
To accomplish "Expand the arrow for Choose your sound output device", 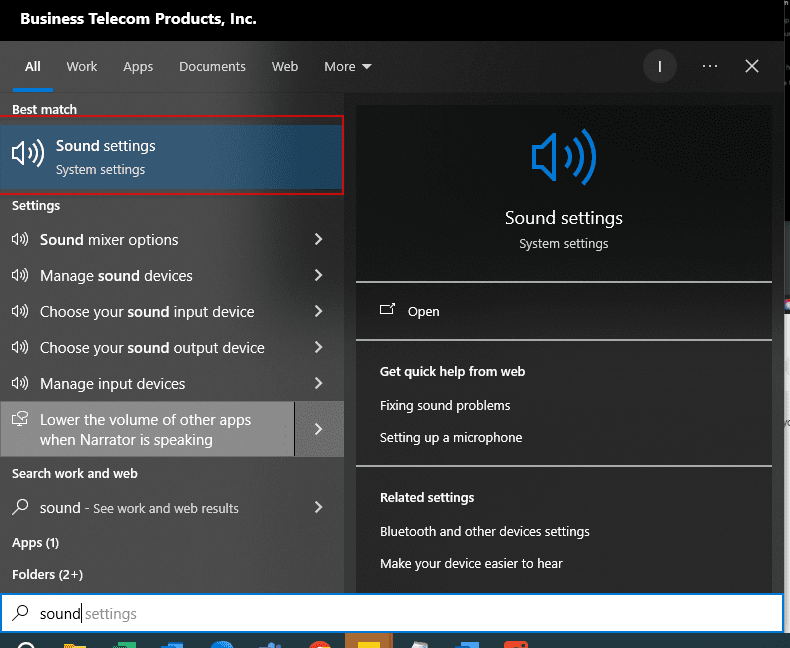I will click(318, 348).
